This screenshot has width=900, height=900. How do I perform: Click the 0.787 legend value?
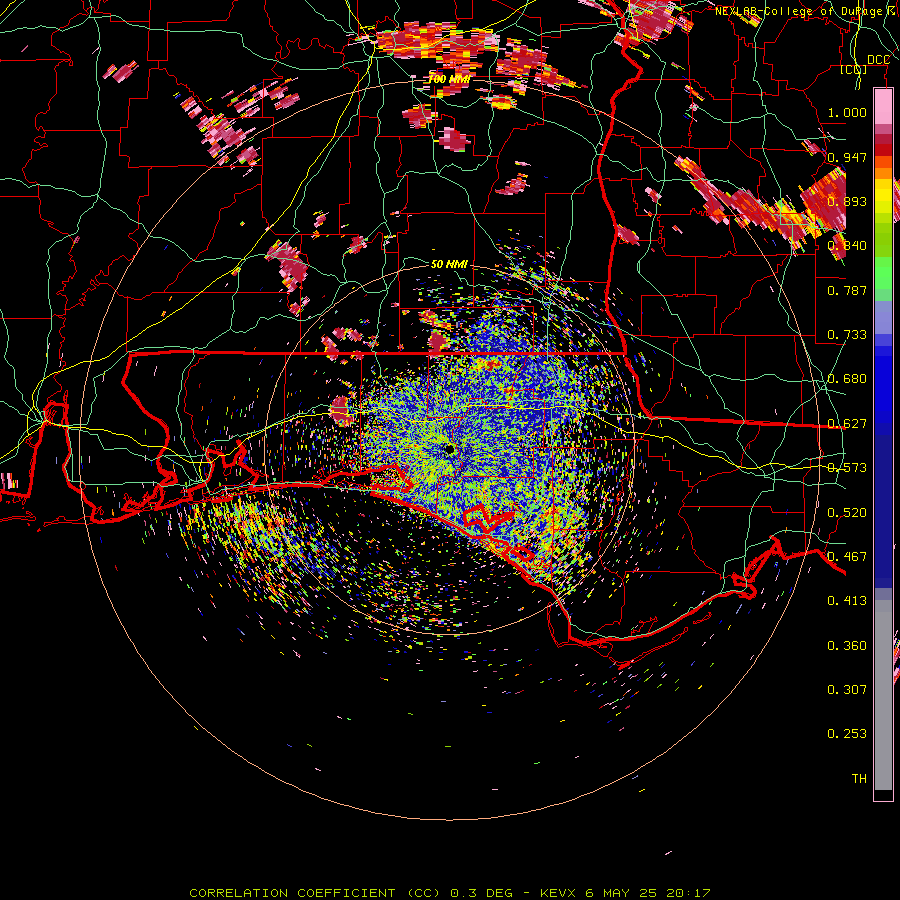point(847,290)
